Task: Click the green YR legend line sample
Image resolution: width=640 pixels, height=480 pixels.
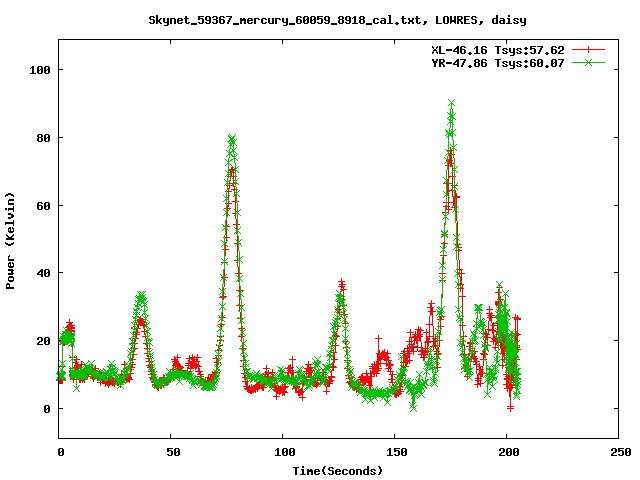Action: click(x=588, y=62)
